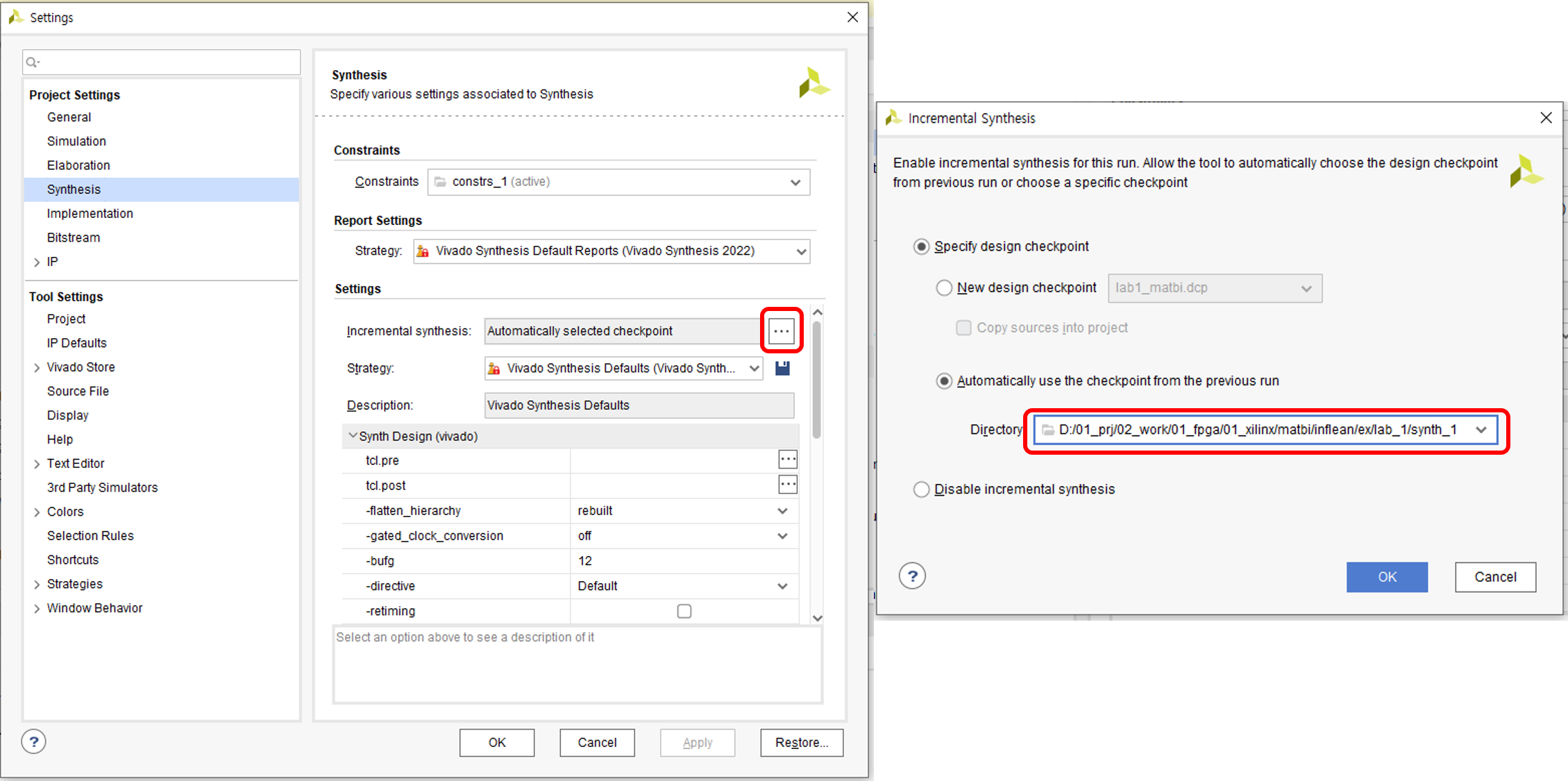Screen dimensions: 1568x781
Task: Enable the -retiming checkbox
Action: [x=684, y=611]
